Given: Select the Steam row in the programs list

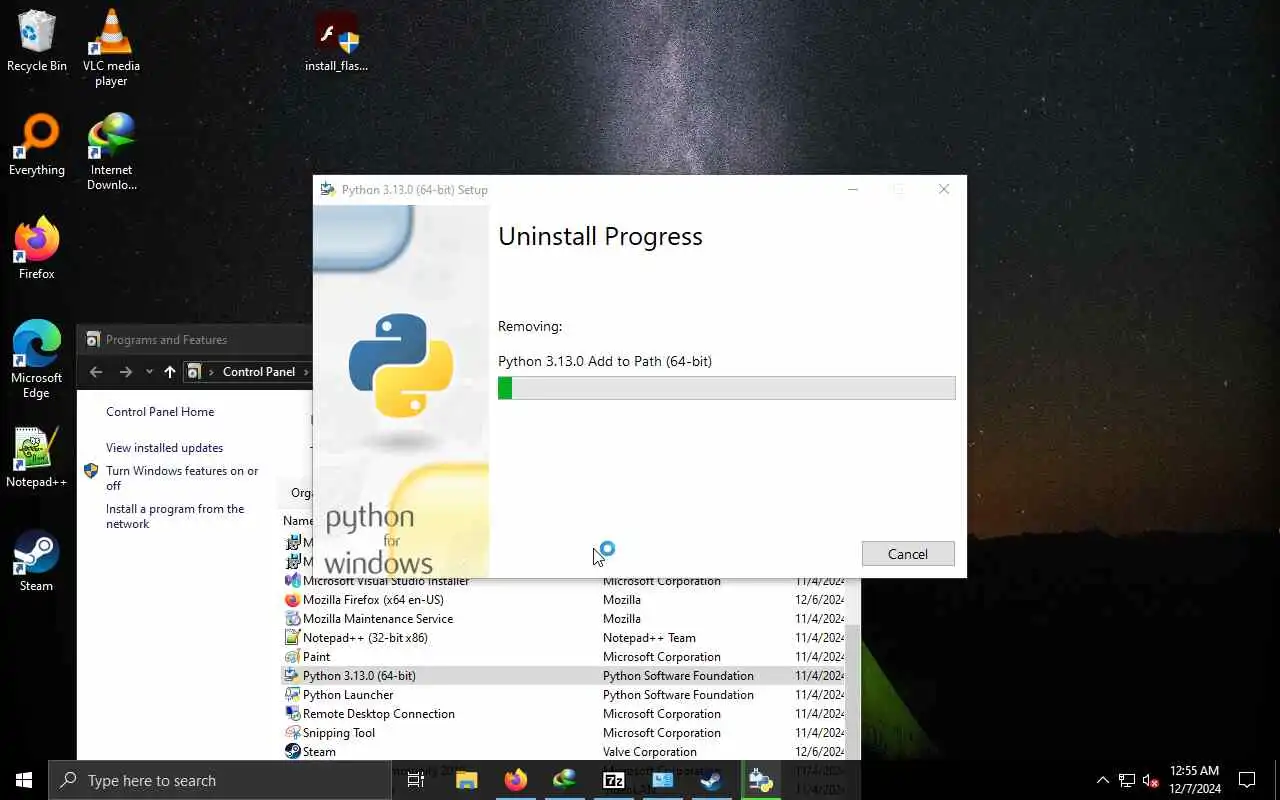Looking at the screenshot, I should pos(565,752).
